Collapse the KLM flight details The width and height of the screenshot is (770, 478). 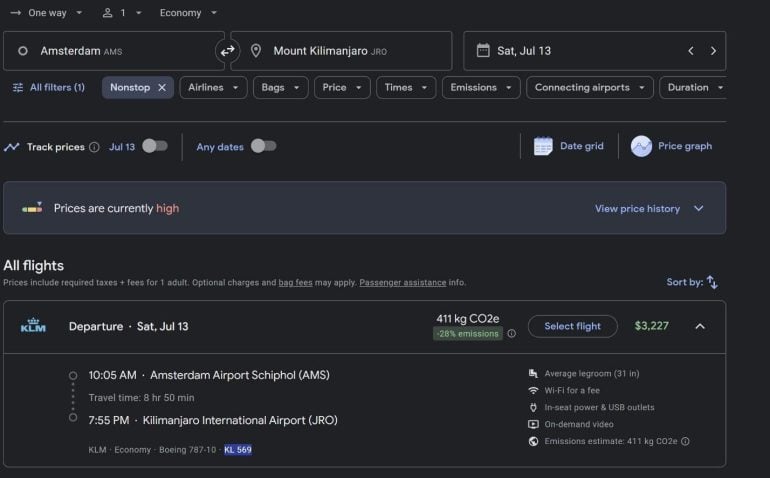pos(699,326)
